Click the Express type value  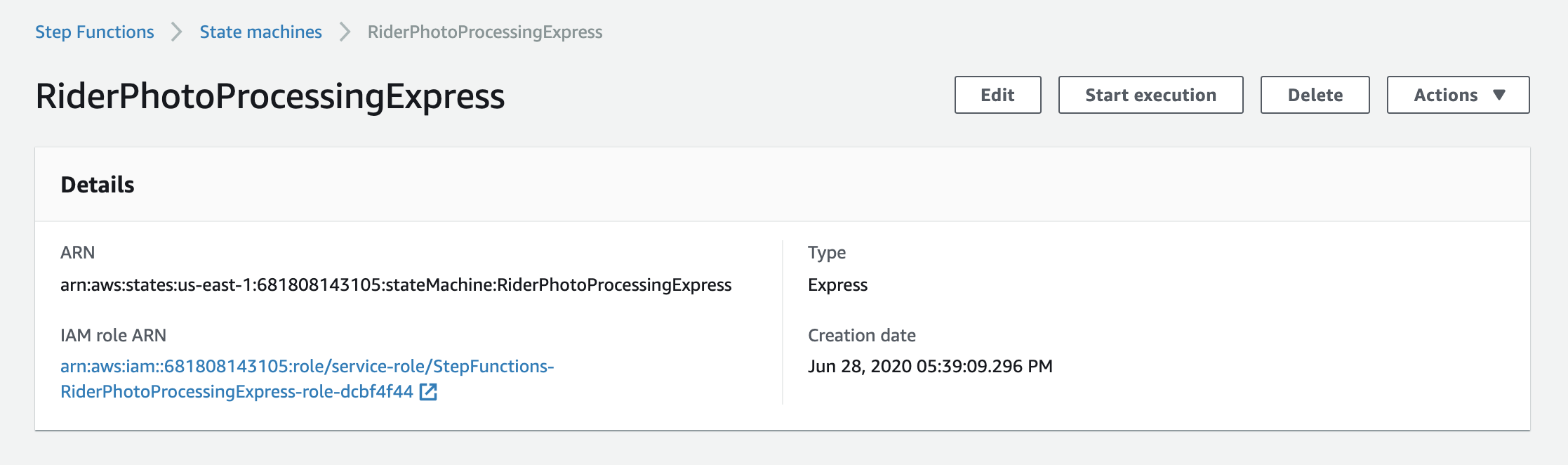[837, 284]
